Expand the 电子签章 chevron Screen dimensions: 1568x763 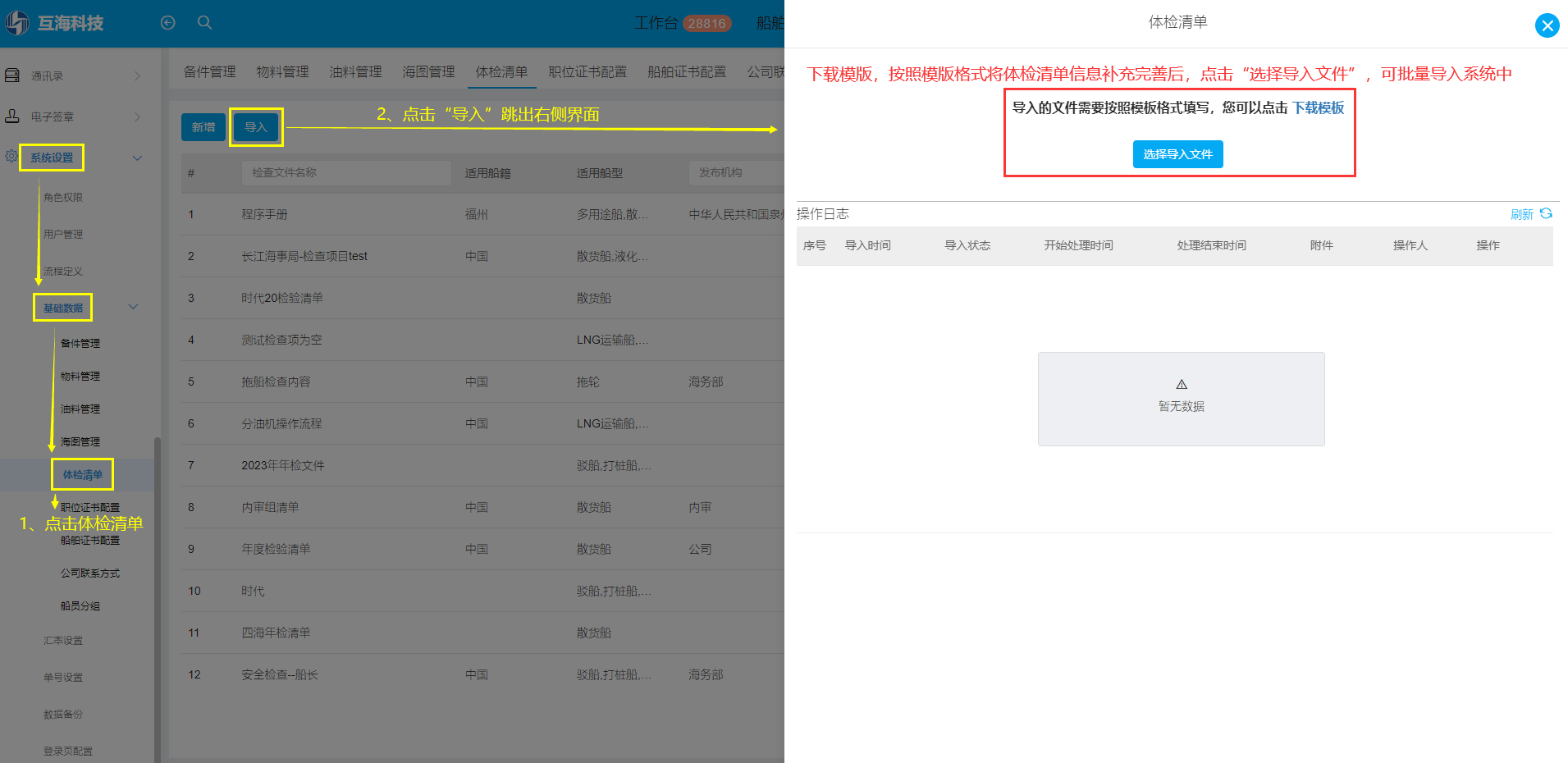point(137,117)
